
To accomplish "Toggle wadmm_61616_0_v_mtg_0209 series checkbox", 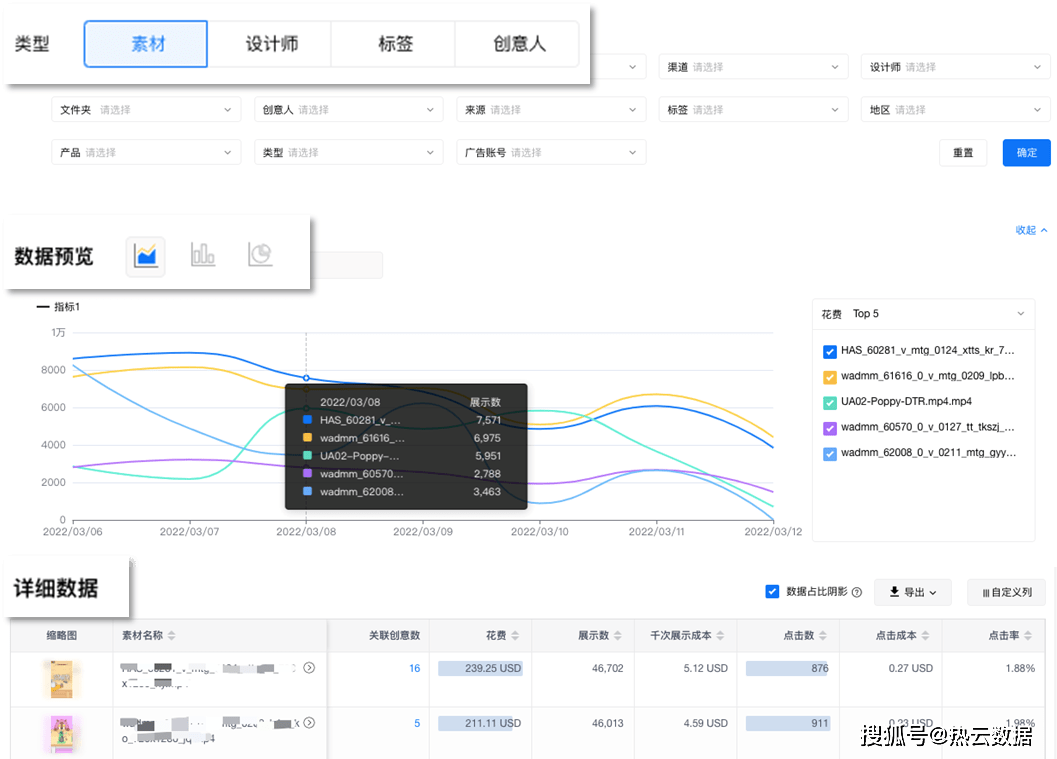I will [830, 377].
